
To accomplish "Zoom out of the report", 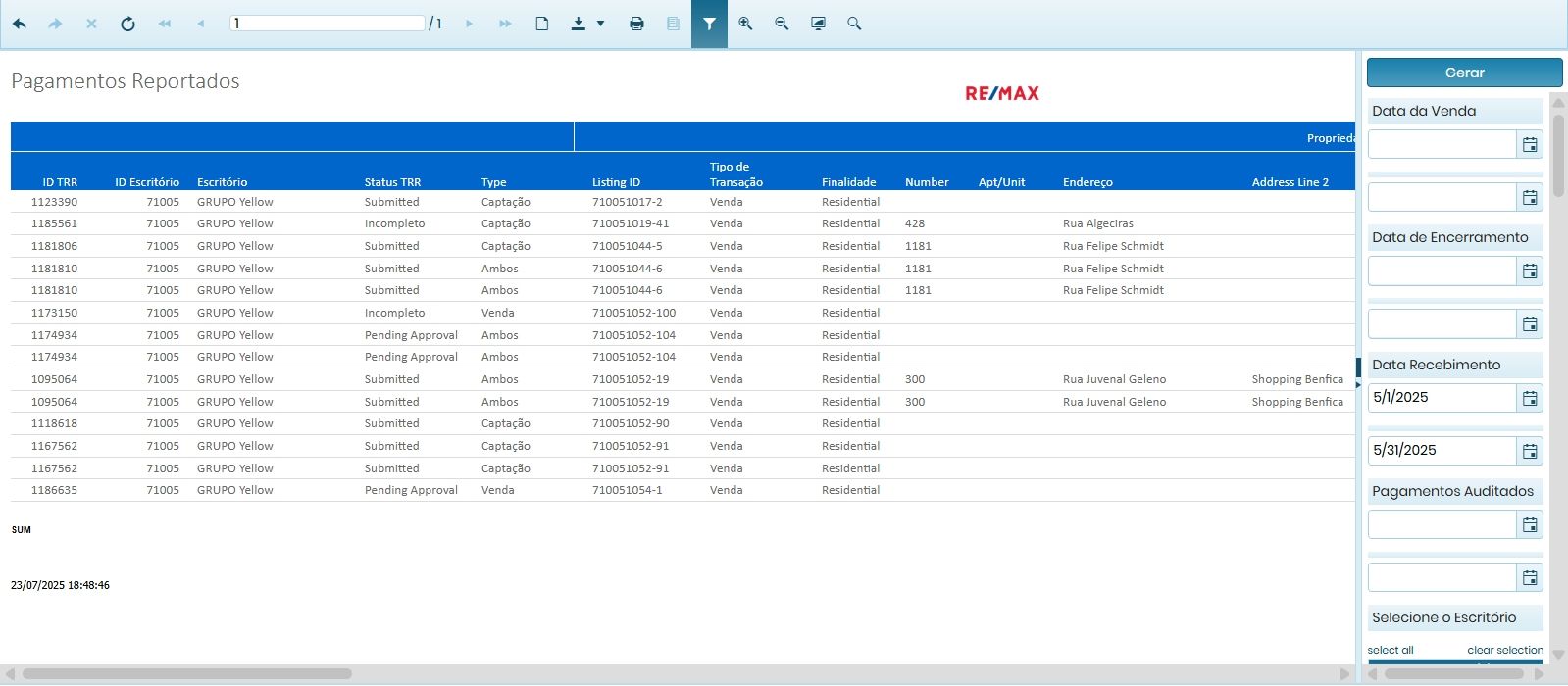I will 782,24.
